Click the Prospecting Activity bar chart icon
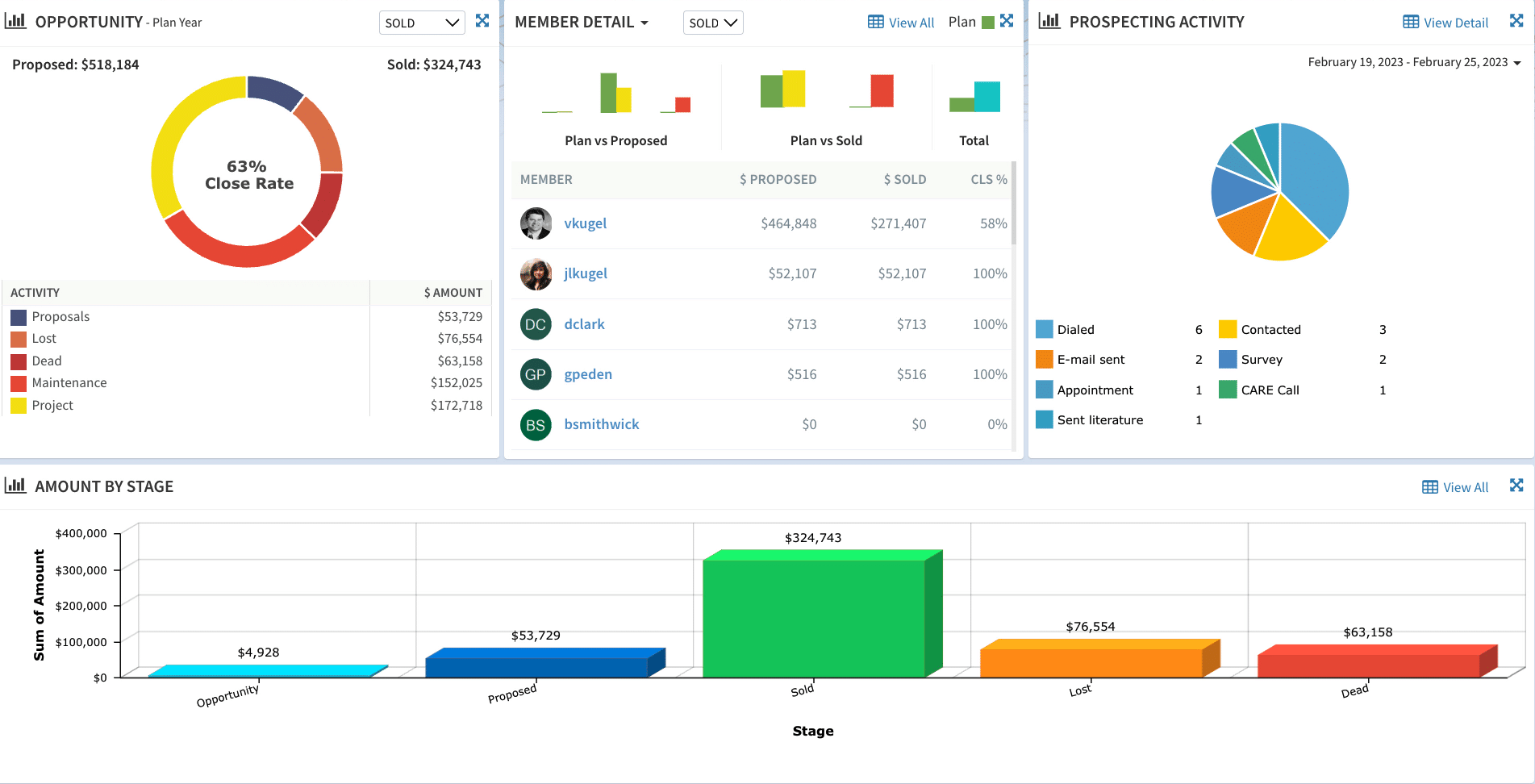This screenshot has height=784, width=1535. click(x=1048, y=21)
